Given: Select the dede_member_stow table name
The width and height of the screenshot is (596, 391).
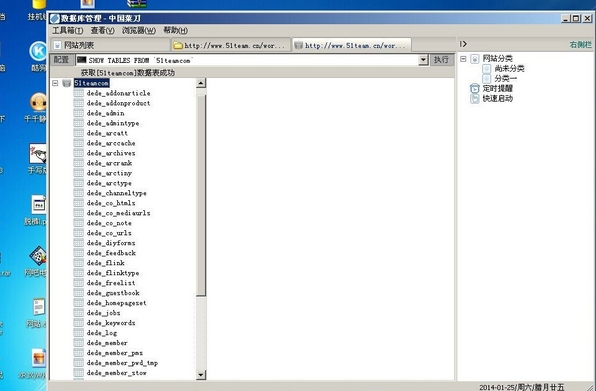Looking at the screenshot, I should (x=116, y=373).
